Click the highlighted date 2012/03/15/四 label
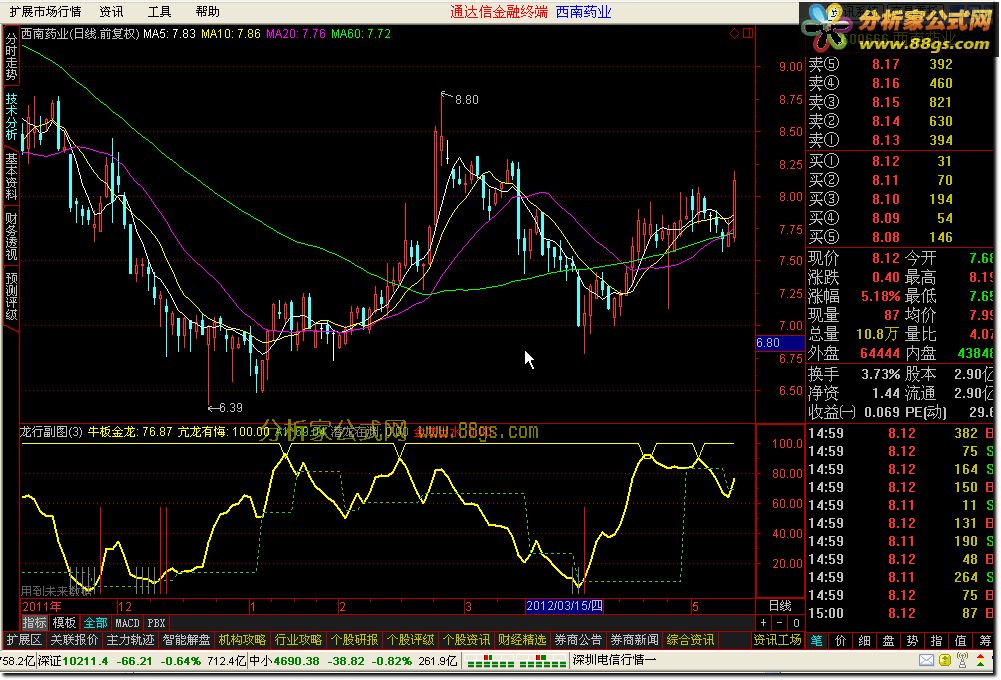 pos(564,605)
